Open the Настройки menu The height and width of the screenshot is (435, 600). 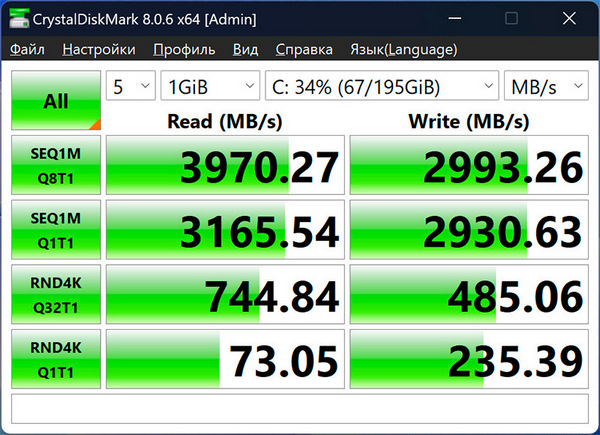pos(98,49)
